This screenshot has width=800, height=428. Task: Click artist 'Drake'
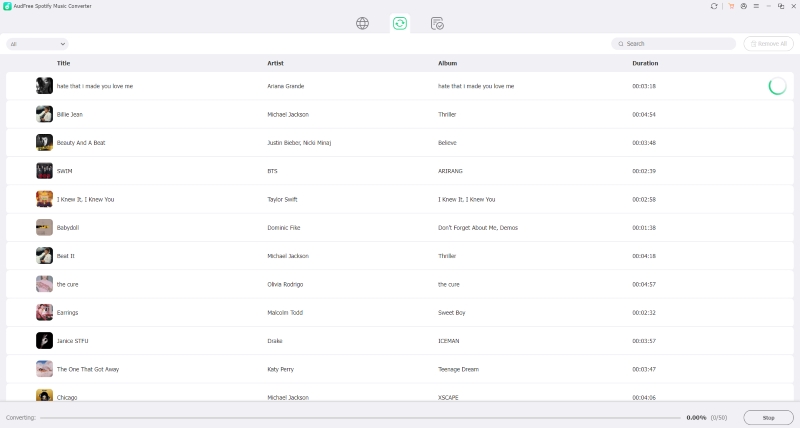pyautogui.click(x=274, y=341)
